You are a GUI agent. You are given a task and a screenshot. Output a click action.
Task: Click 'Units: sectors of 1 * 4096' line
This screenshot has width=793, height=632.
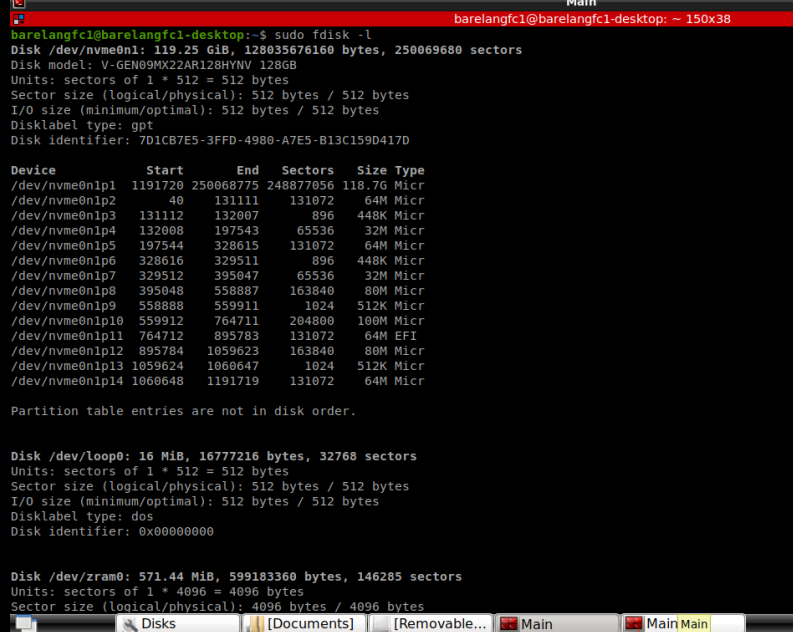pyautogui.click(x=157, y=592)
